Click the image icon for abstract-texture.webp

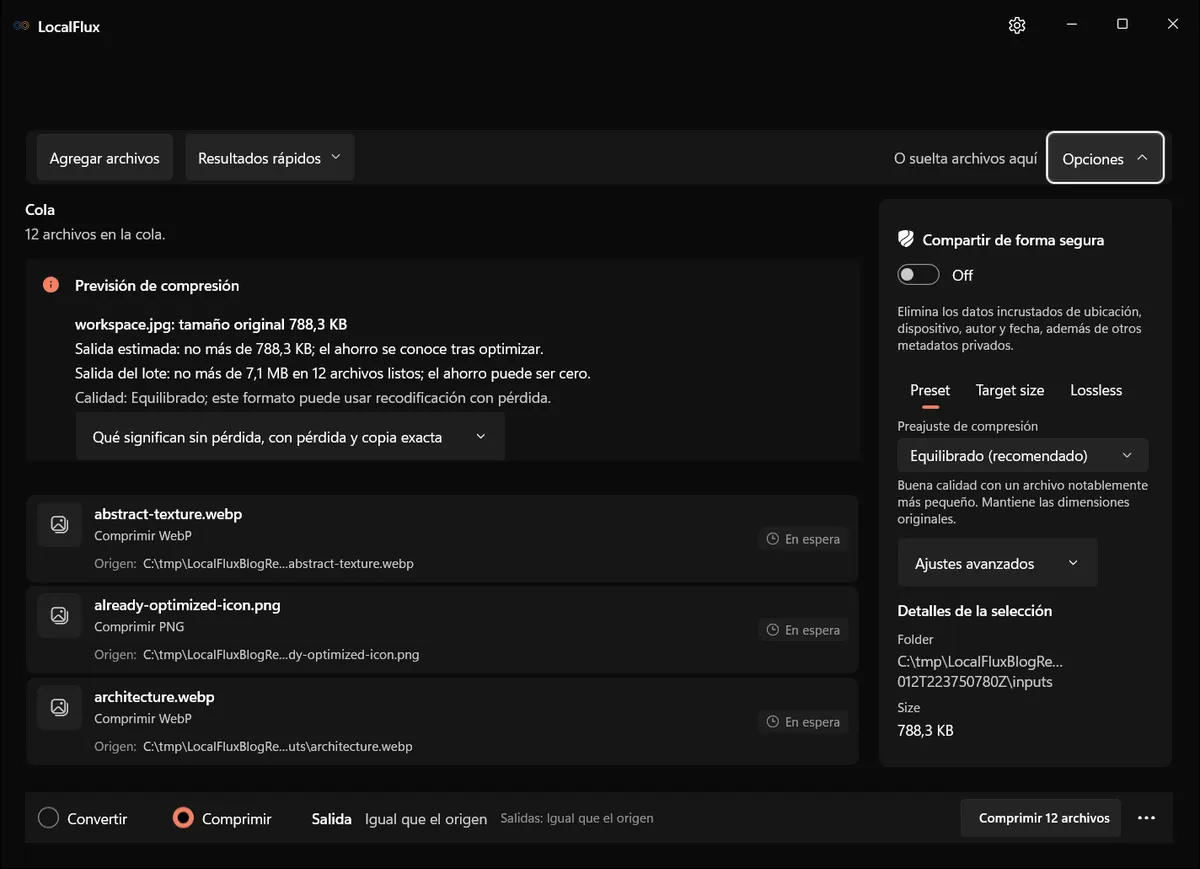[59, 524]
